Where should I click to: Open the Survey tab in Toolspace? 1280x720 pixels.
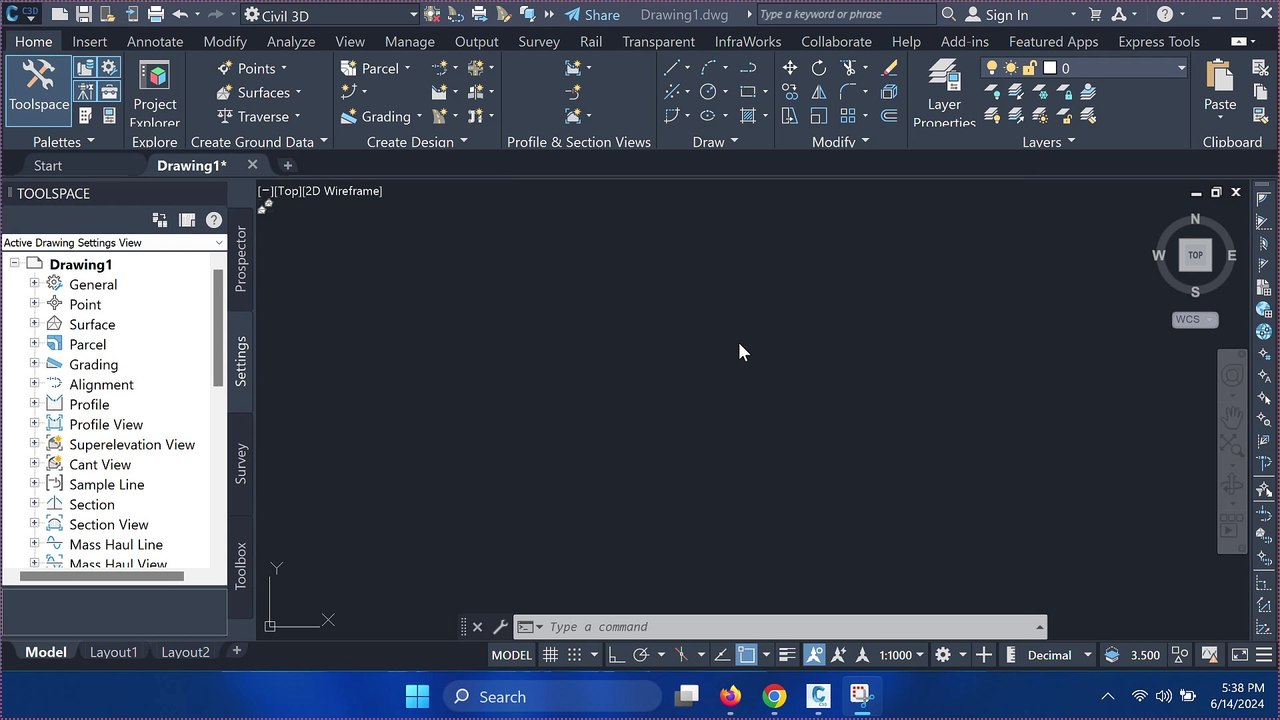pos(241,463)
